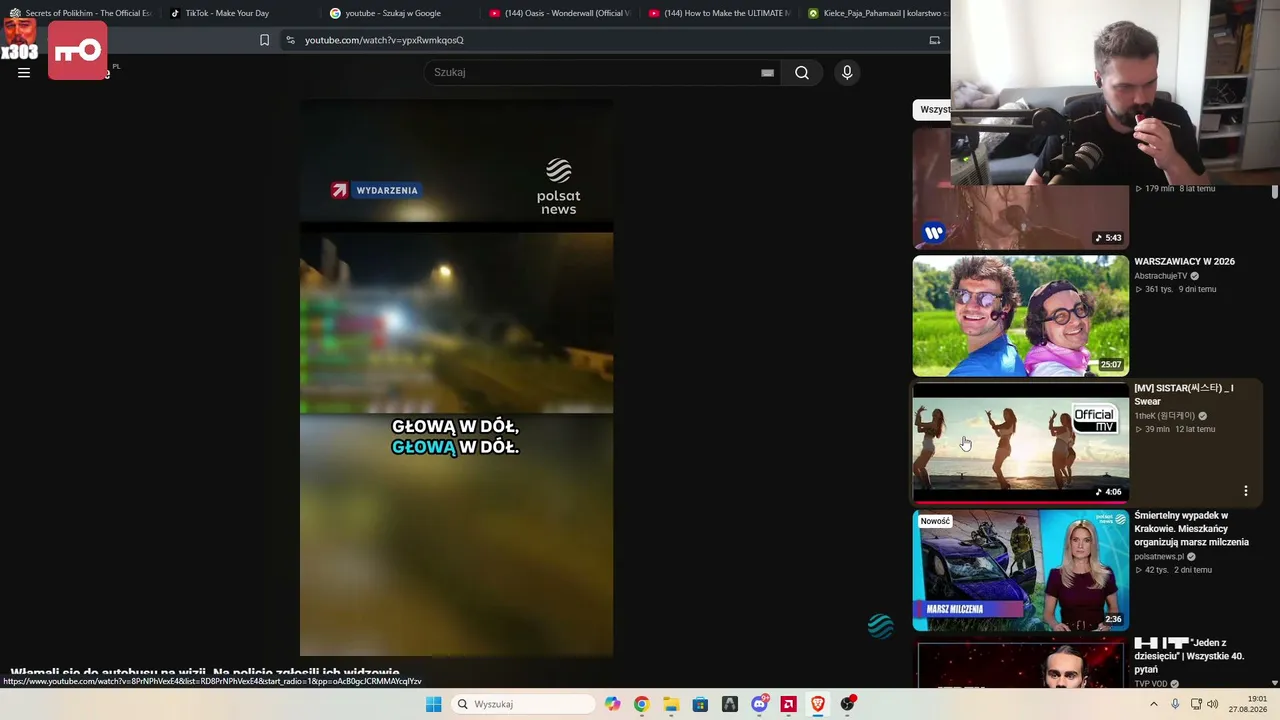Open the clock and date in taskbar
This screenshot has width=1280, height=720.
pyautogui.click(x=1248, y=704)
